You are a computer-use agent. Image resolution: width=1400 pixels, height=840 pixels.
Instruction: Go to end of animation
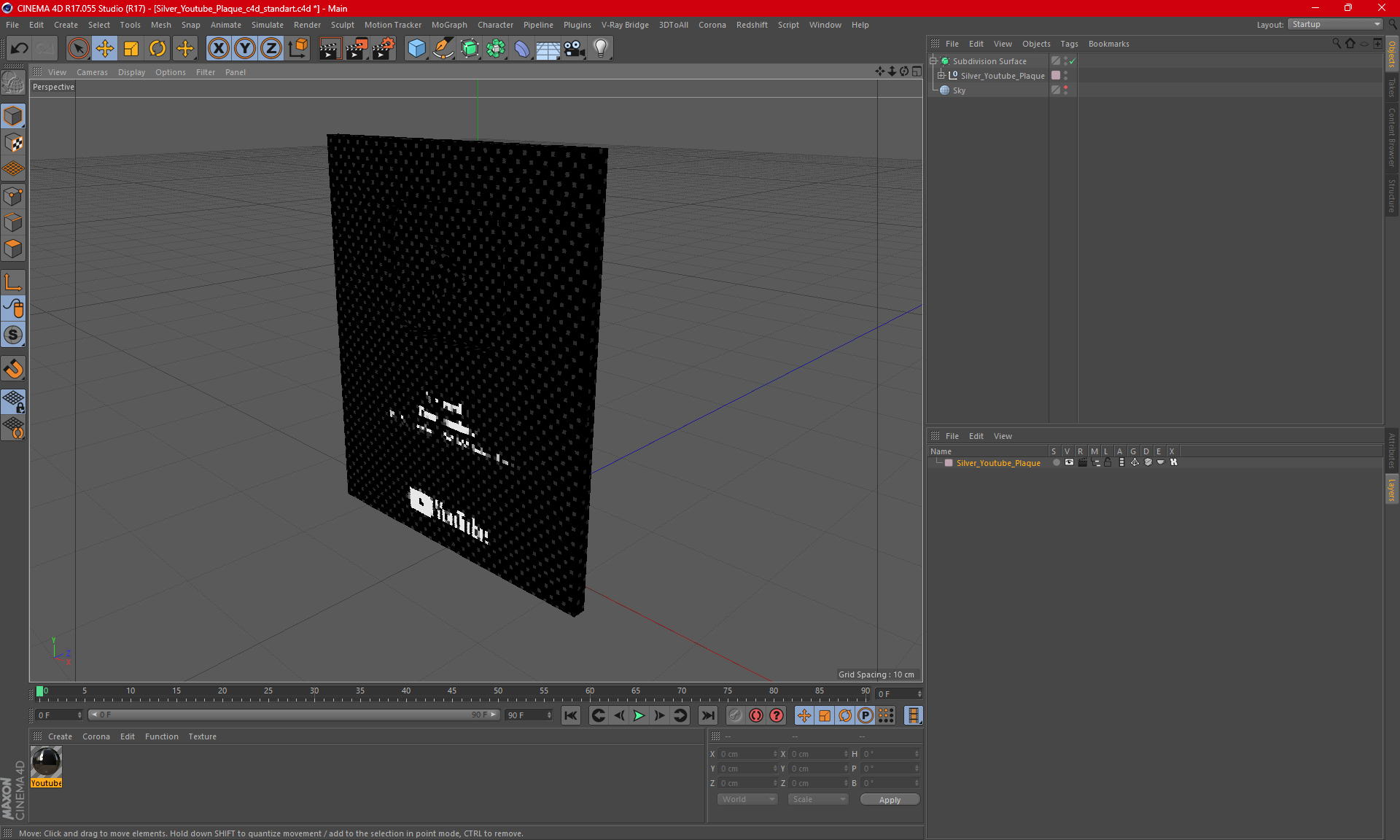(x=707, y=715)
